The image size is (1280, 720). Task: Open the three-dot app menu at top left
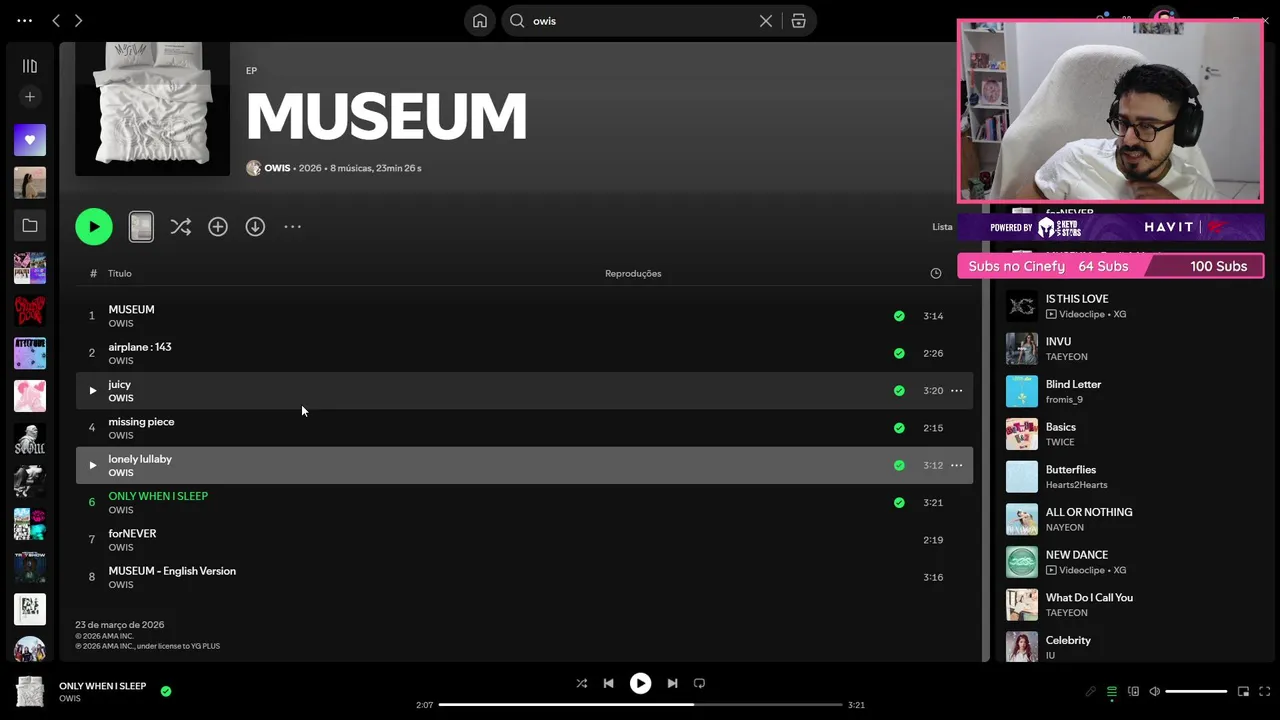25,21
